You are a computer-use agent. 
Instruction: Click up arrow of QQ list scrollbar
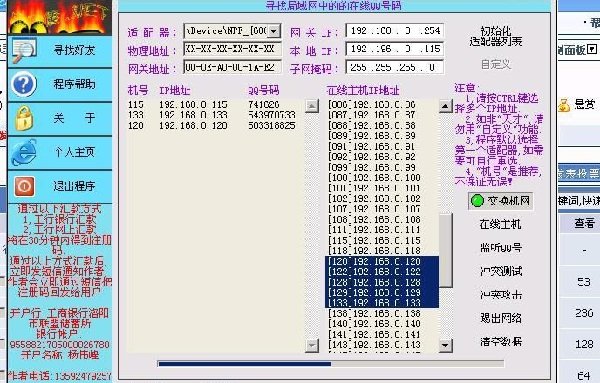312,106
